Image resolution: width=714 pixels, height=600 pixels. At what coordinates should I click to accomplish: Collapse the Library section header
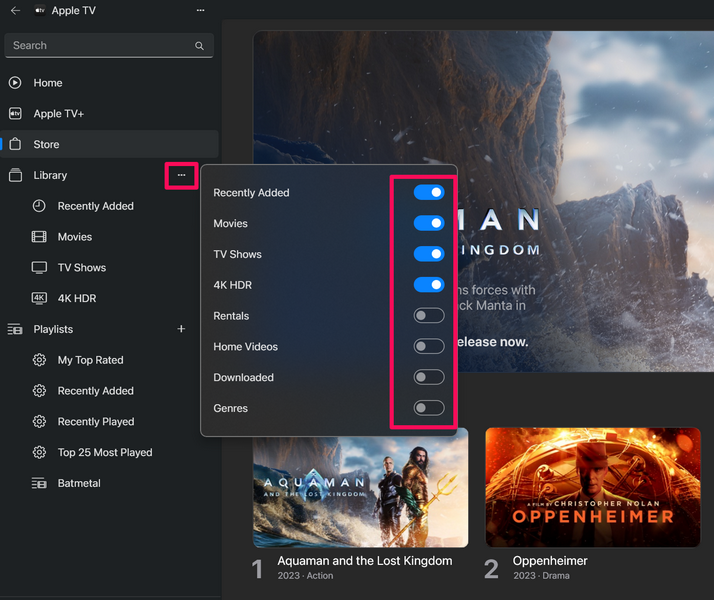[50, 175]
